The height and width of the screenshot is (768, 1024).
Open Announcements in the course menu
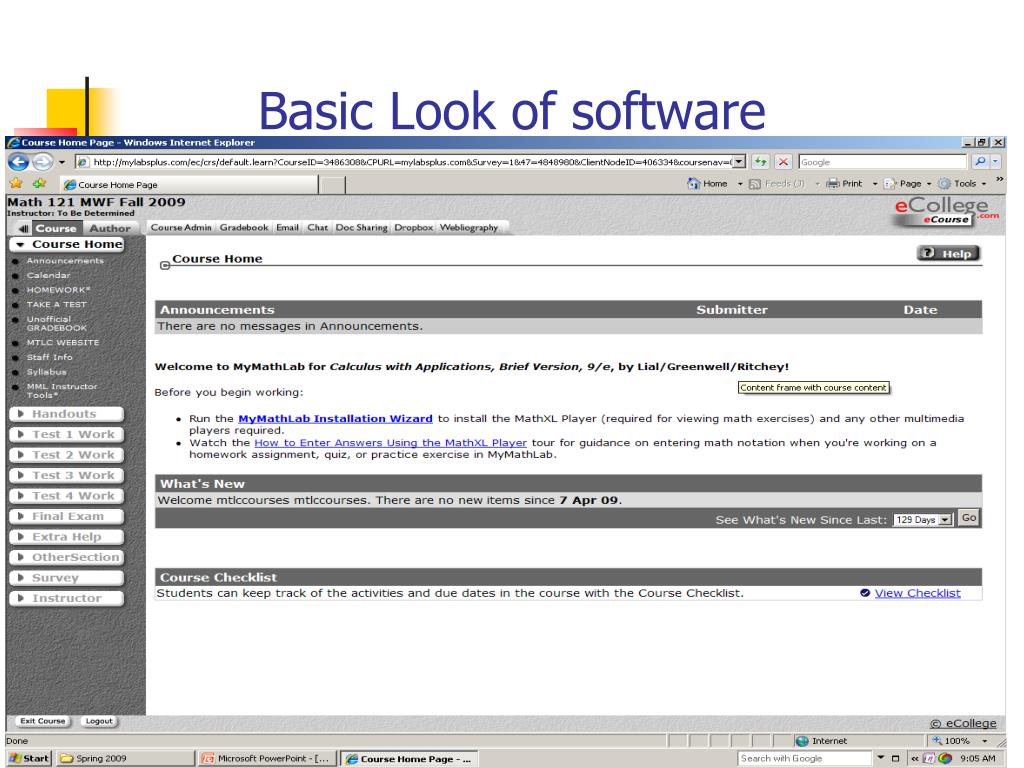65,261
